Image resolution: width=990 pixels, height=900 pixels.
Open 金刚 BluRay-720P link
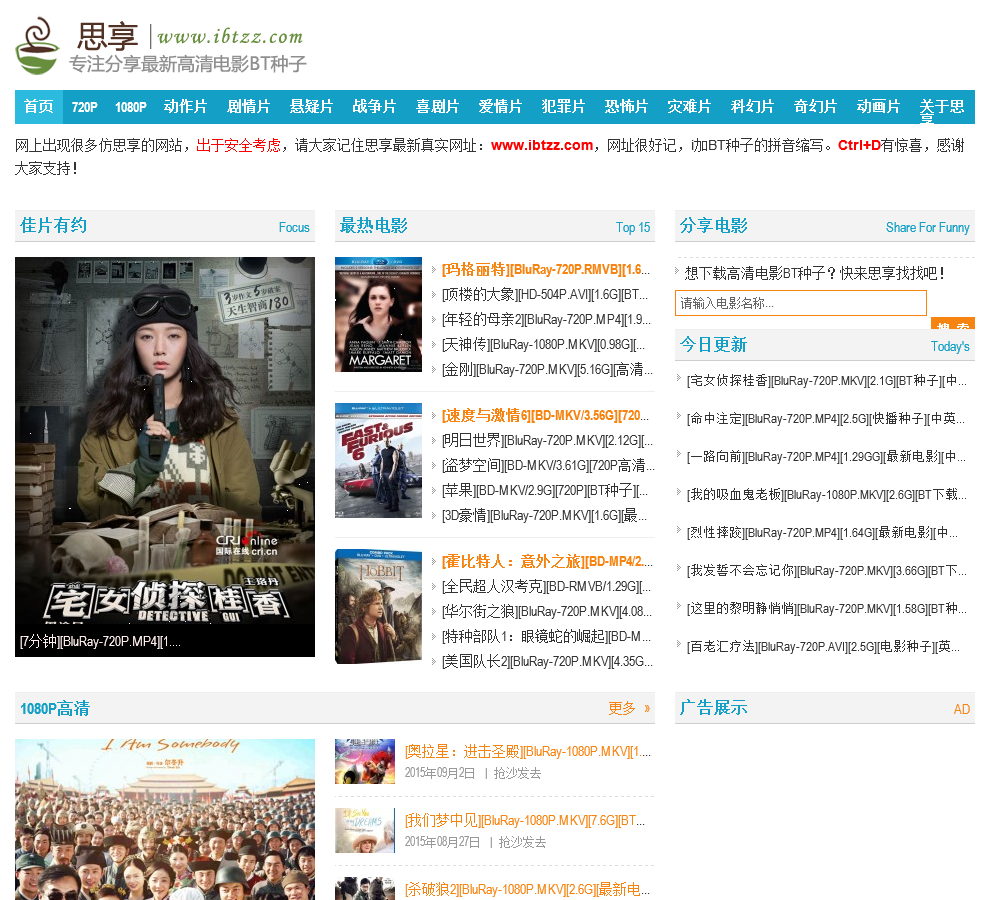pos(547,369)
